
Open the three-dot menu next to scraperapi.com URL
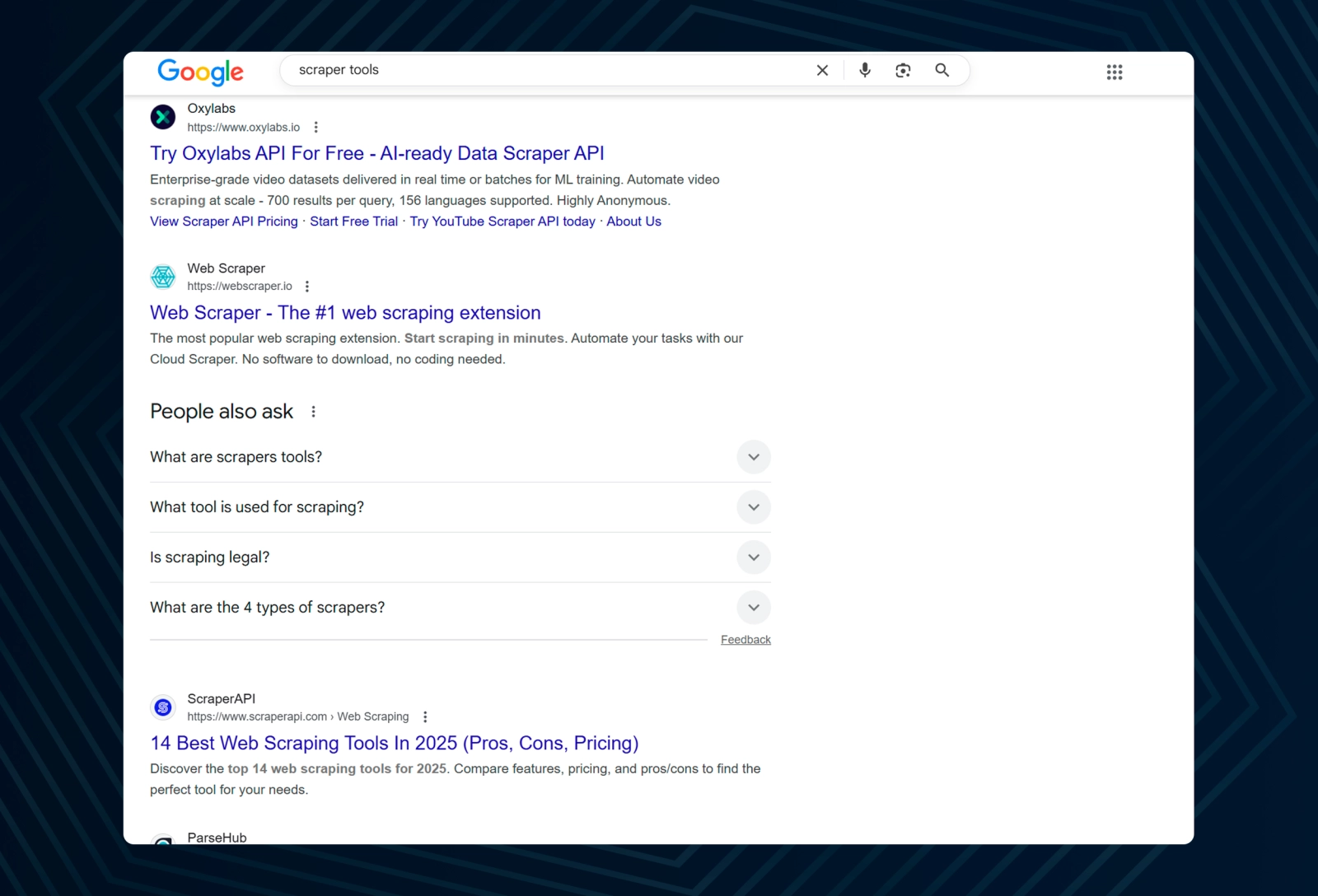pos(425,717)
